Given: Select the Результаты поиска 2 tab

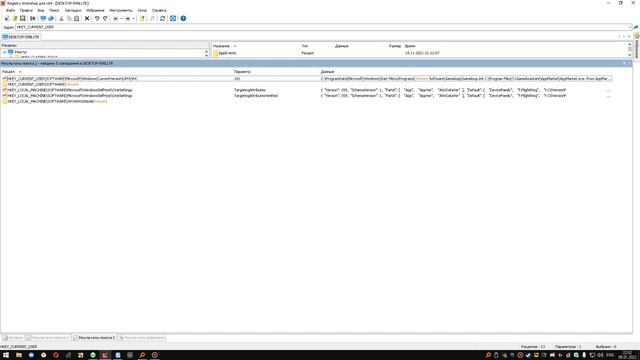Looking at the screenshot, I should point(94,338).
